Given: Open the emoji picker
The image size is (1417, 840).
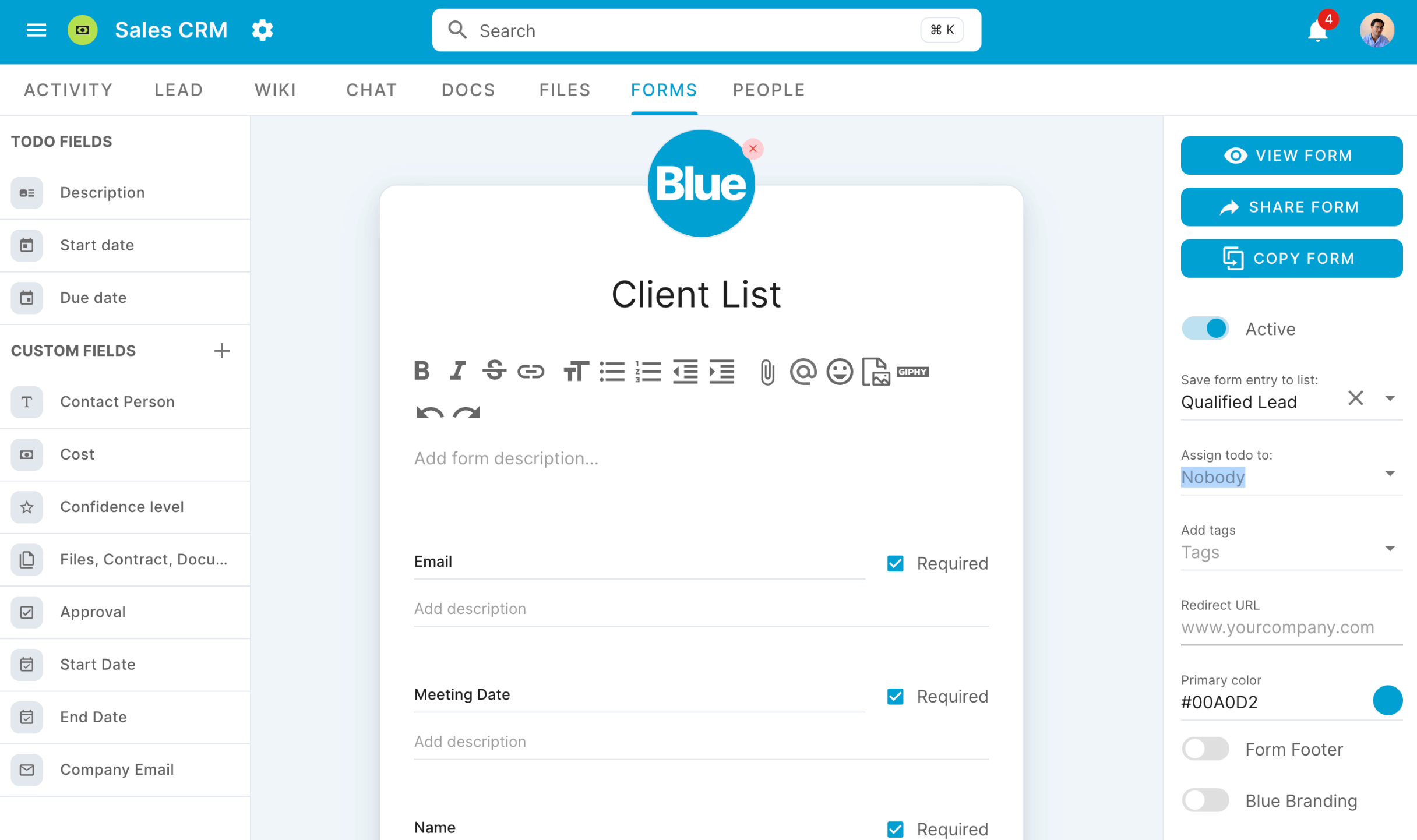Looking at the screenshot, I should click(x=840, y=372).
